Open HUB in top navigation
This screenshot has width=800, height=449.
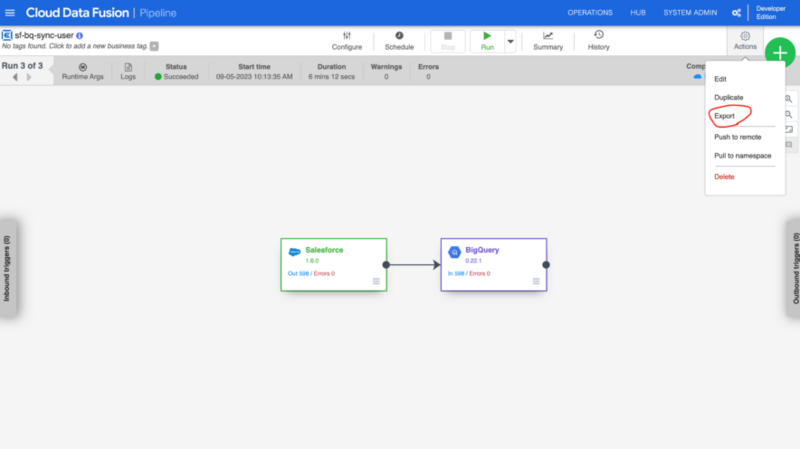[x=638, y=13]
